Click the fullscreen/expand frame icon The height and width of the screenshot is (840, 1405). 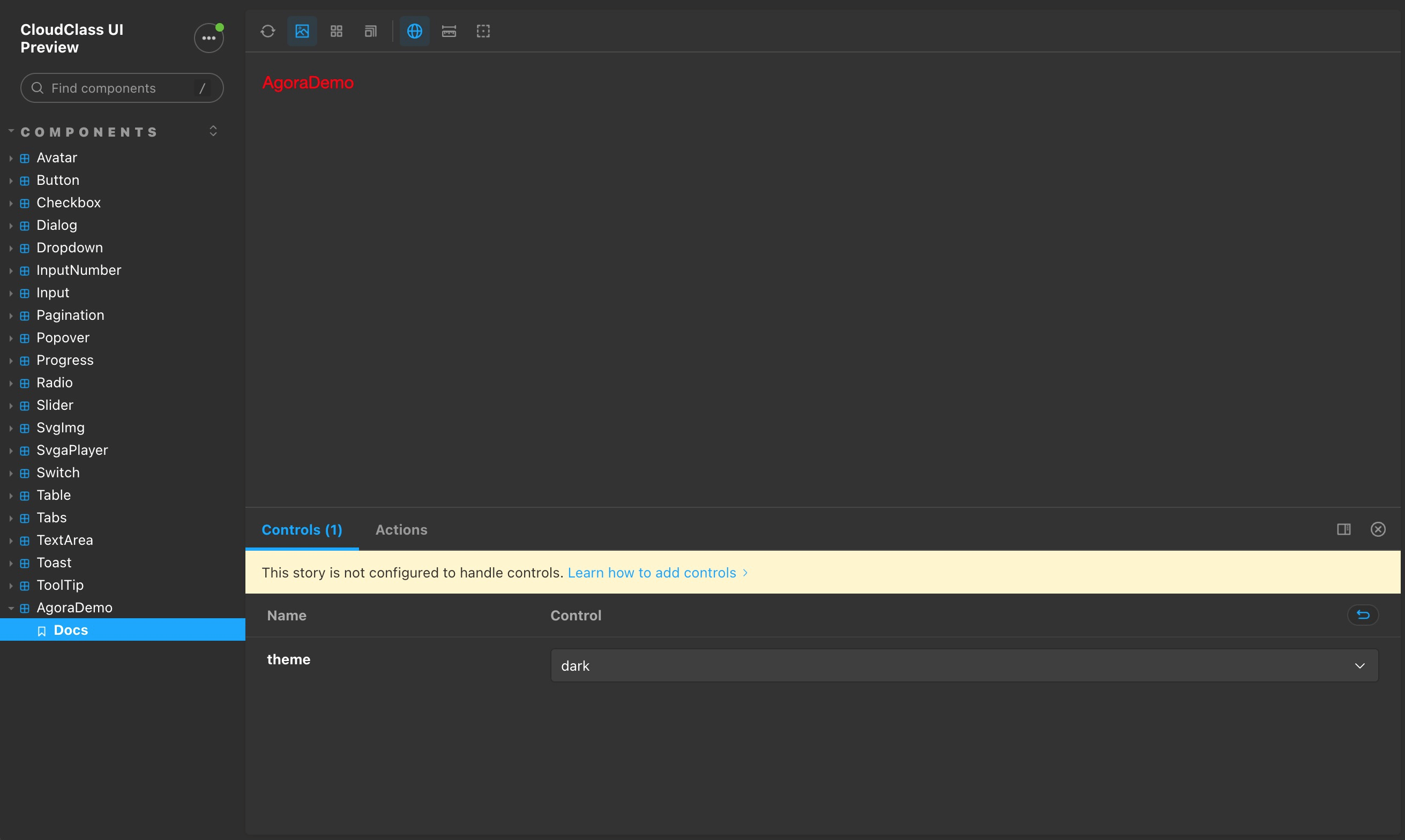pyautogui.click(x=483, y=31)
